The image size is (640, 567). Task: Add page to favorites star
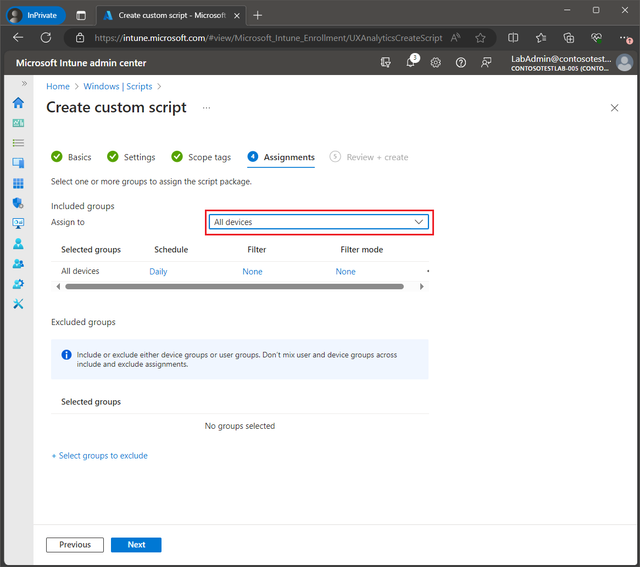tap(480, 38)
